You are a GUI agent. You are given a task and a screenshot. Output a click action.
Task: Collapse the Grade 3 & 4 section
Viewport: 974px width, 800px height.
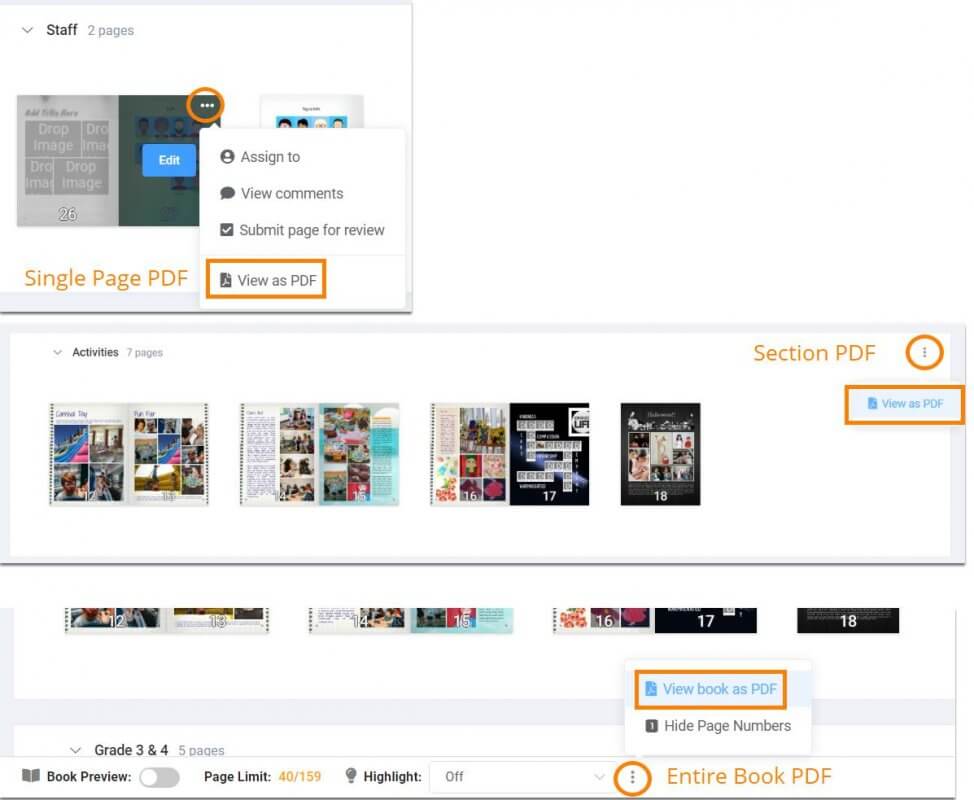point(75,750)
